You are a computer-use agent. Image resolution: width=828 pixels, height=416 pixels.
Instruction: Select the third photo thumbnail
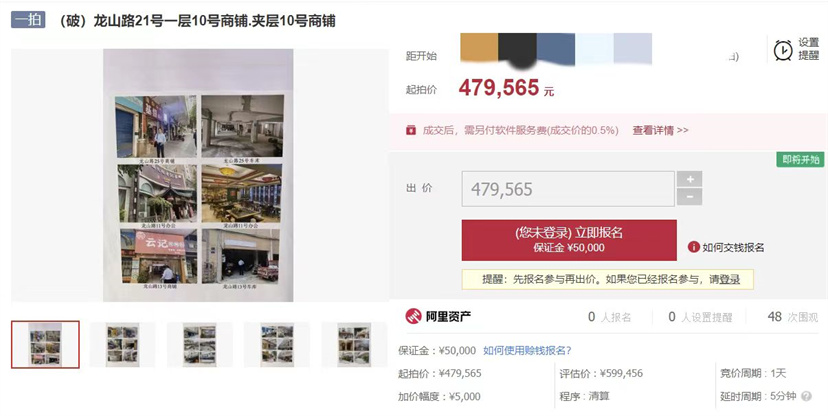point(200,344)
